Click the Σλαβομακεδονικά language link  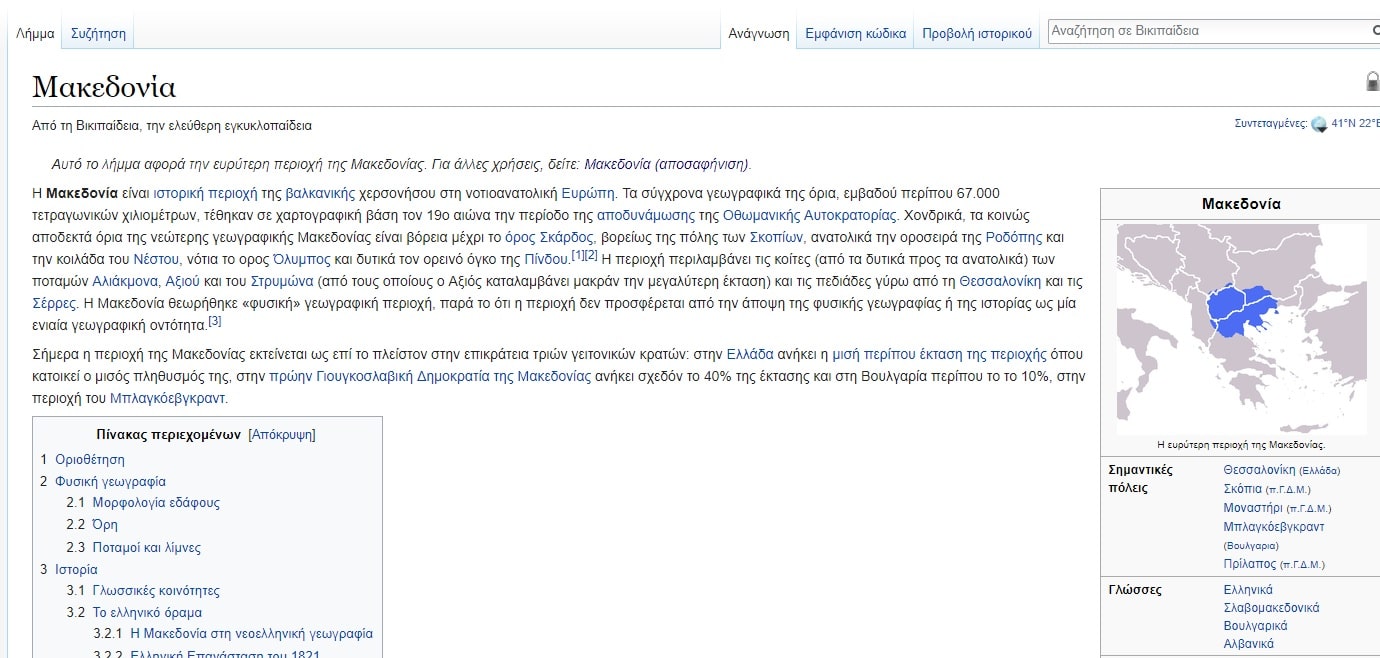pyautogui.click(x=1271, y=608)
